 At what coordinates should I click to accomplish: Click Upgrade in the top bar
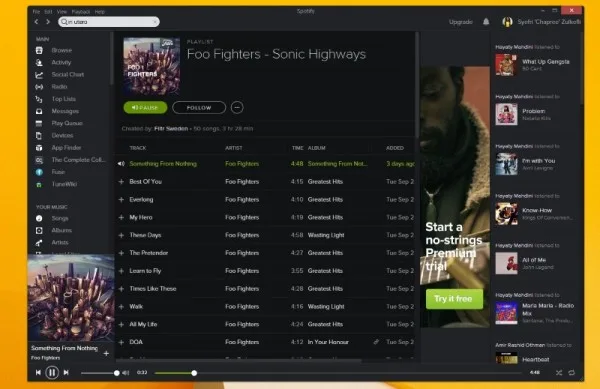[461, 22]
